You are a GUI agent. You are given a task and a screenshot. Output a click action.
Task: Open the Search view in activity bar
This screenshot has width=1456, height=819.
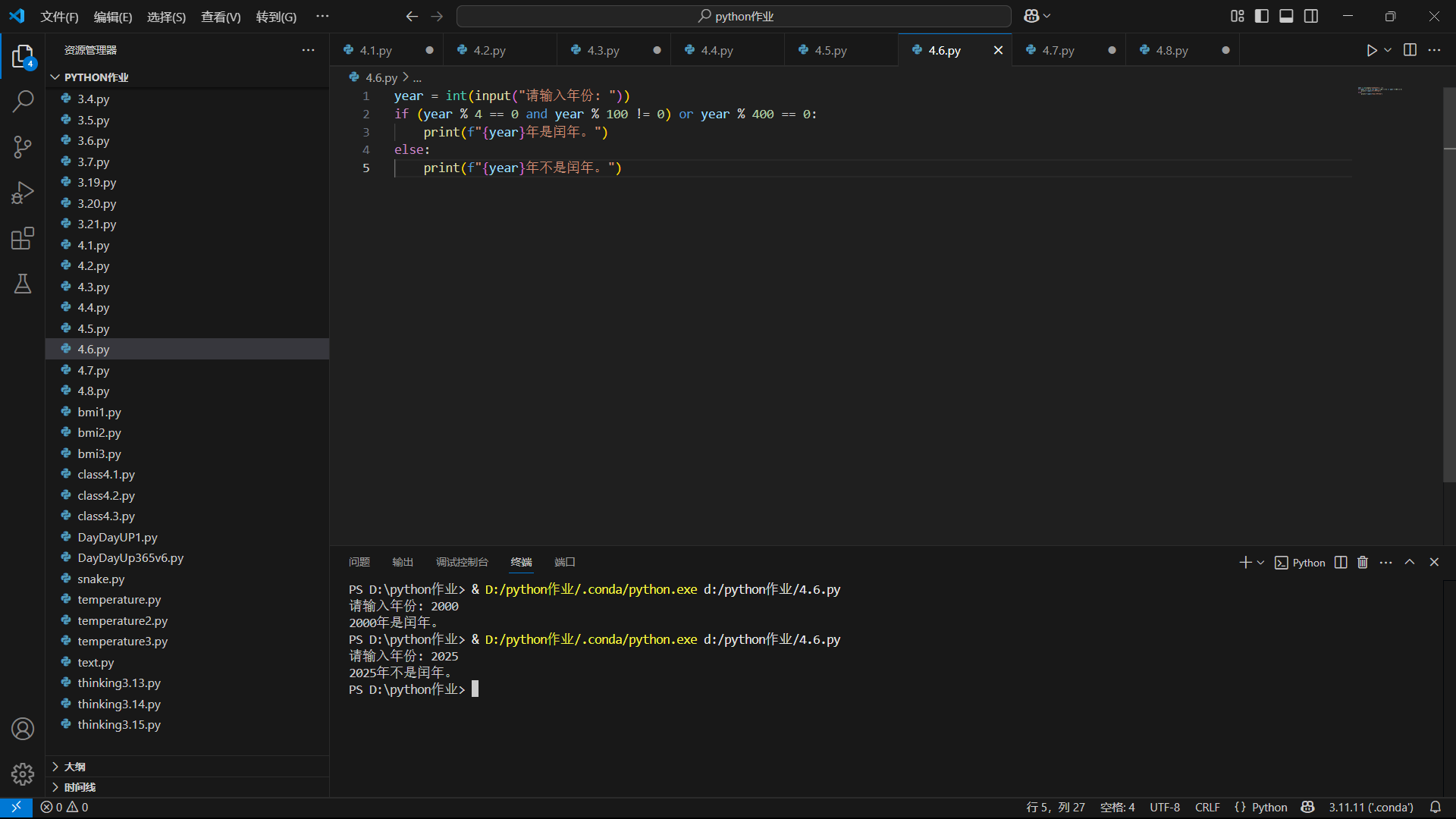23,101
